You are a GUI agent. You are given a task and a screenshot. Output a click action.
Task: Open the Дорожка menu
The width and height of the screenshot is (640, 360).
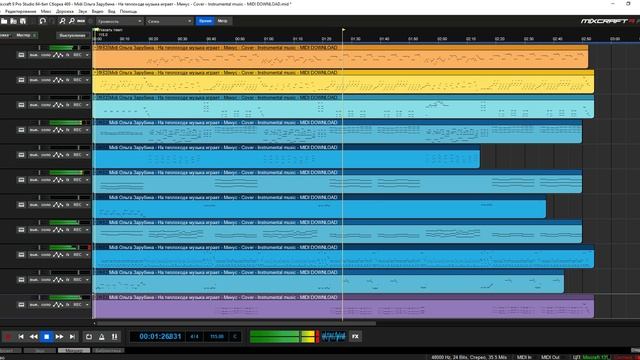tap(64, 11)
